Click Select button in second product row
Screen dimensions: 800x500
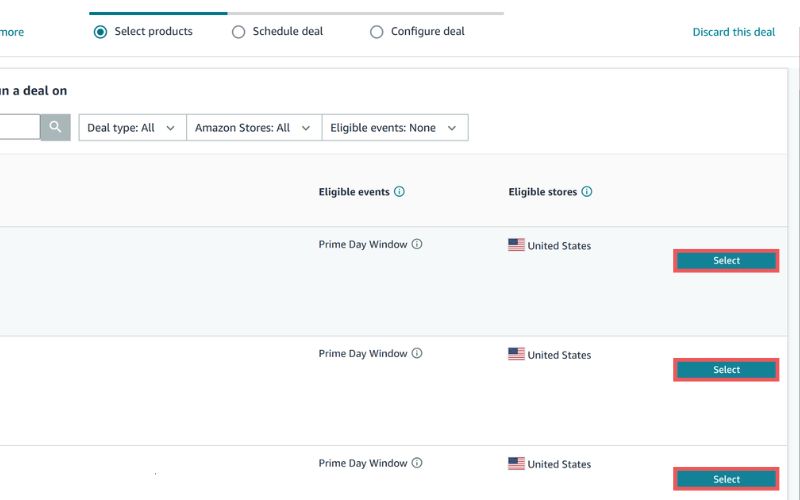pyautogui.click(x=726, y=370)
